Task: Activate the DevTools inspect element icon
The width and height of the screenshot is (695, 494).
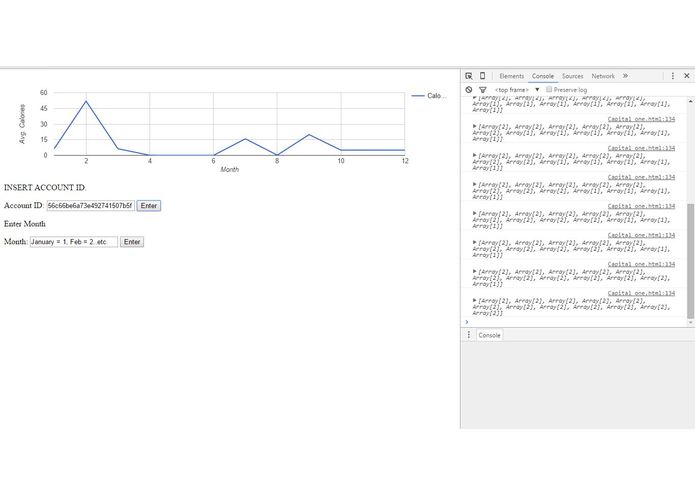Action: point(469,76)
